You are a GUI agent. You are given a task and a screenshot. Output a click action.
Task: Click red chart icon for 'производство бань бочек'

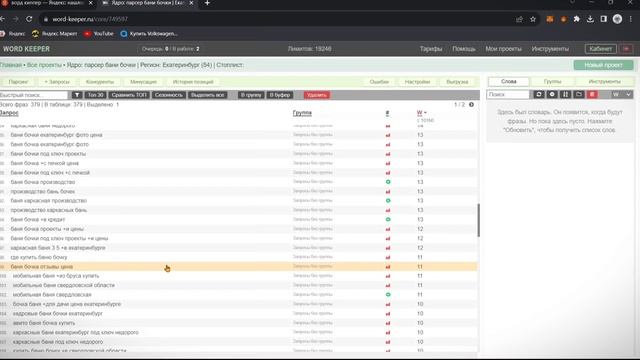point(388,191)
